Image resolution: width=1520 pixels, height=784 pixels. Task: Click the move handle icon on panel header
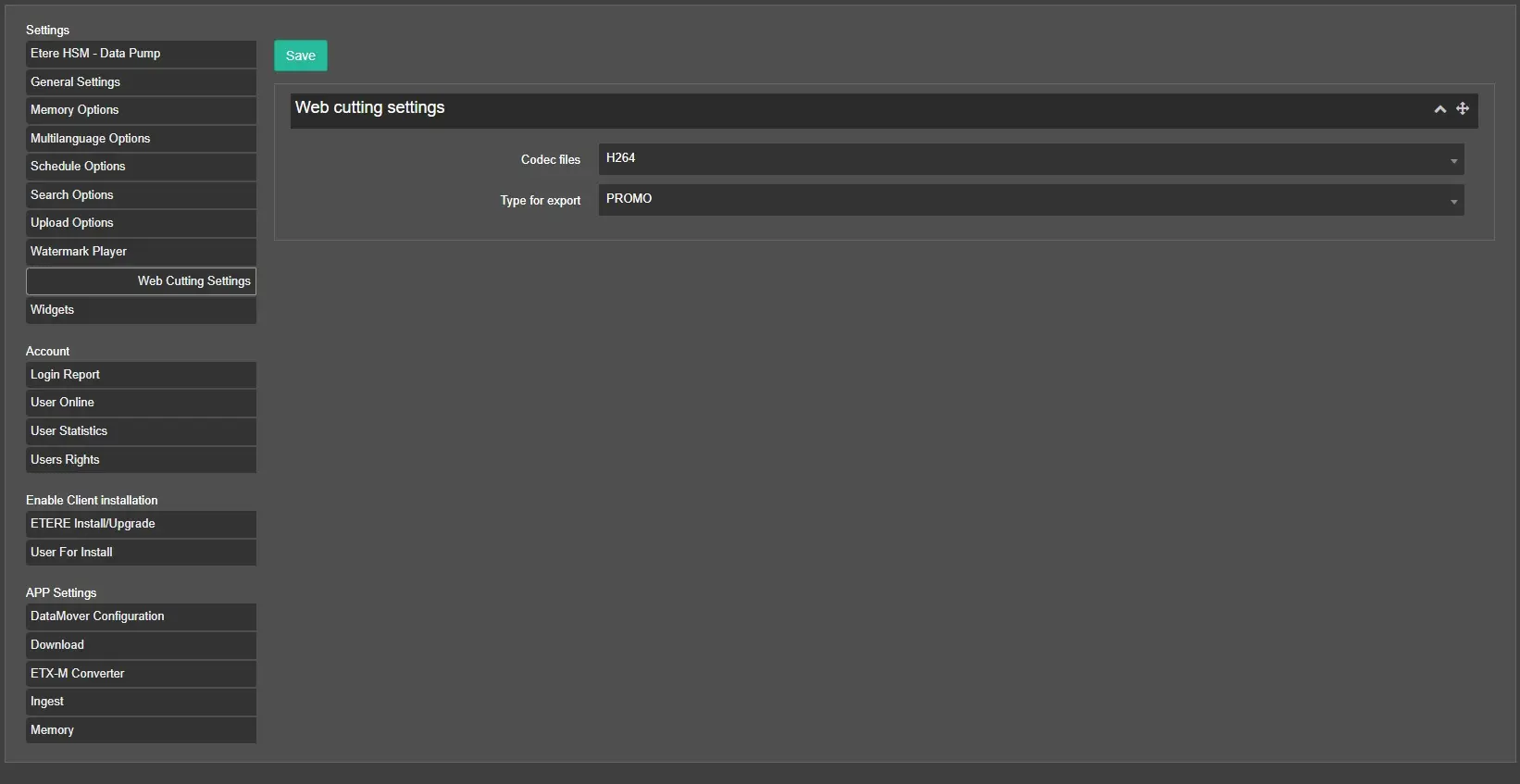pos(1463,108)
